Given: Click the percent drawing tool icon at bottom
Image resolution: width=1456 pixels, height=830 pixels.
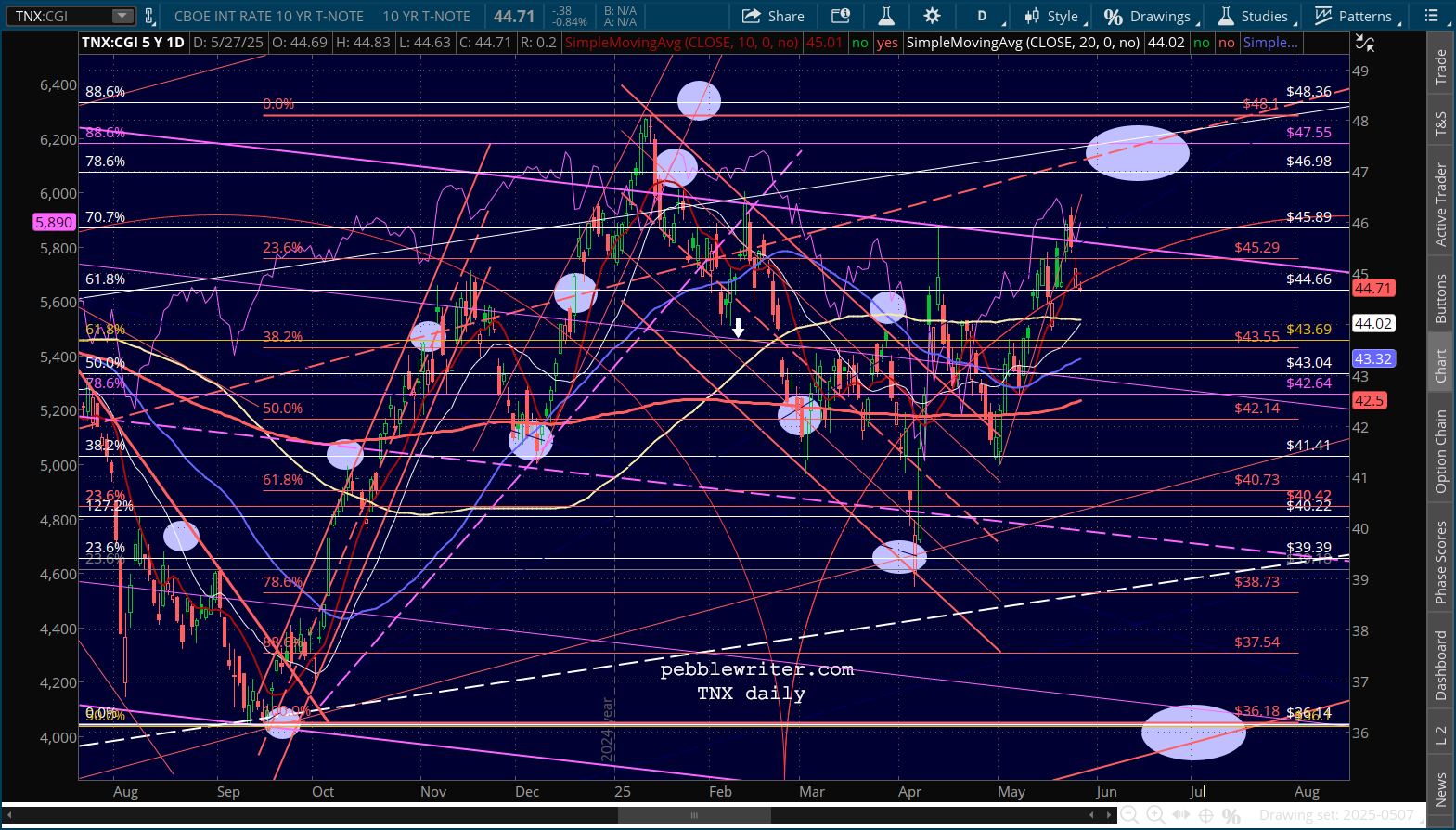Looking at the screenshot, I should coord(1231,815).
